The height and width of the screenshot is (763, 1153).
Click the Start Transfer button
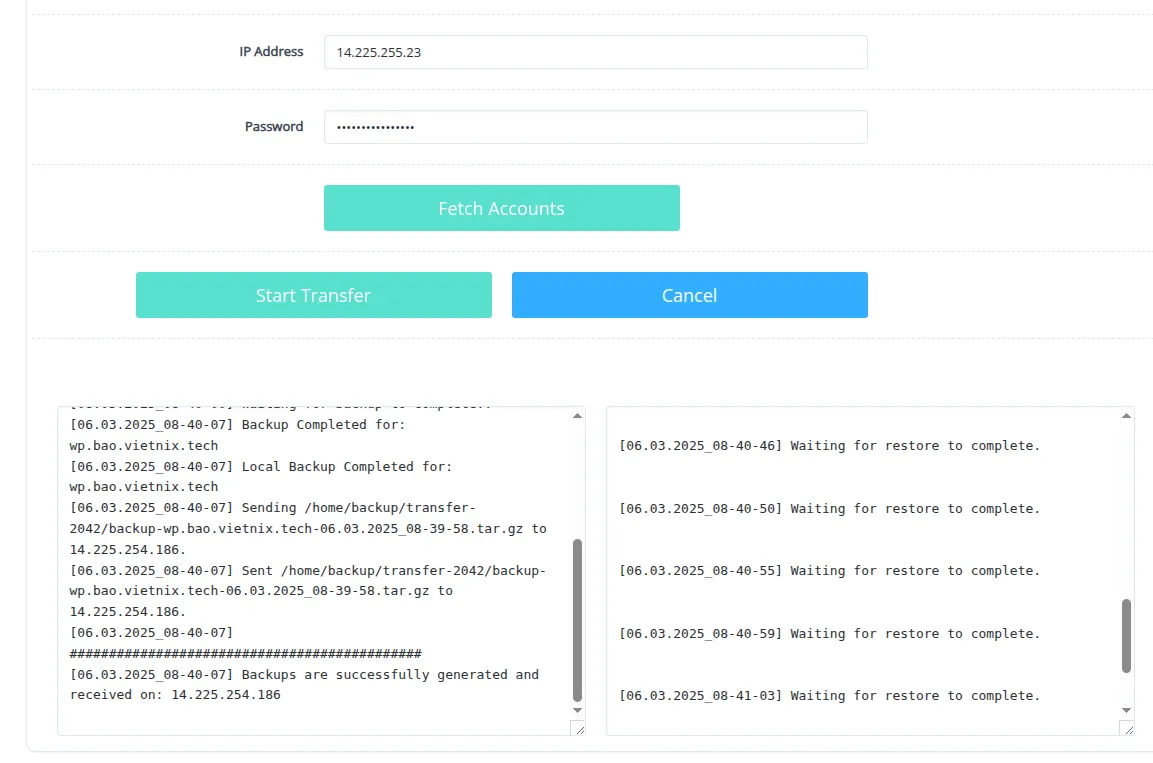pos(313,295)
